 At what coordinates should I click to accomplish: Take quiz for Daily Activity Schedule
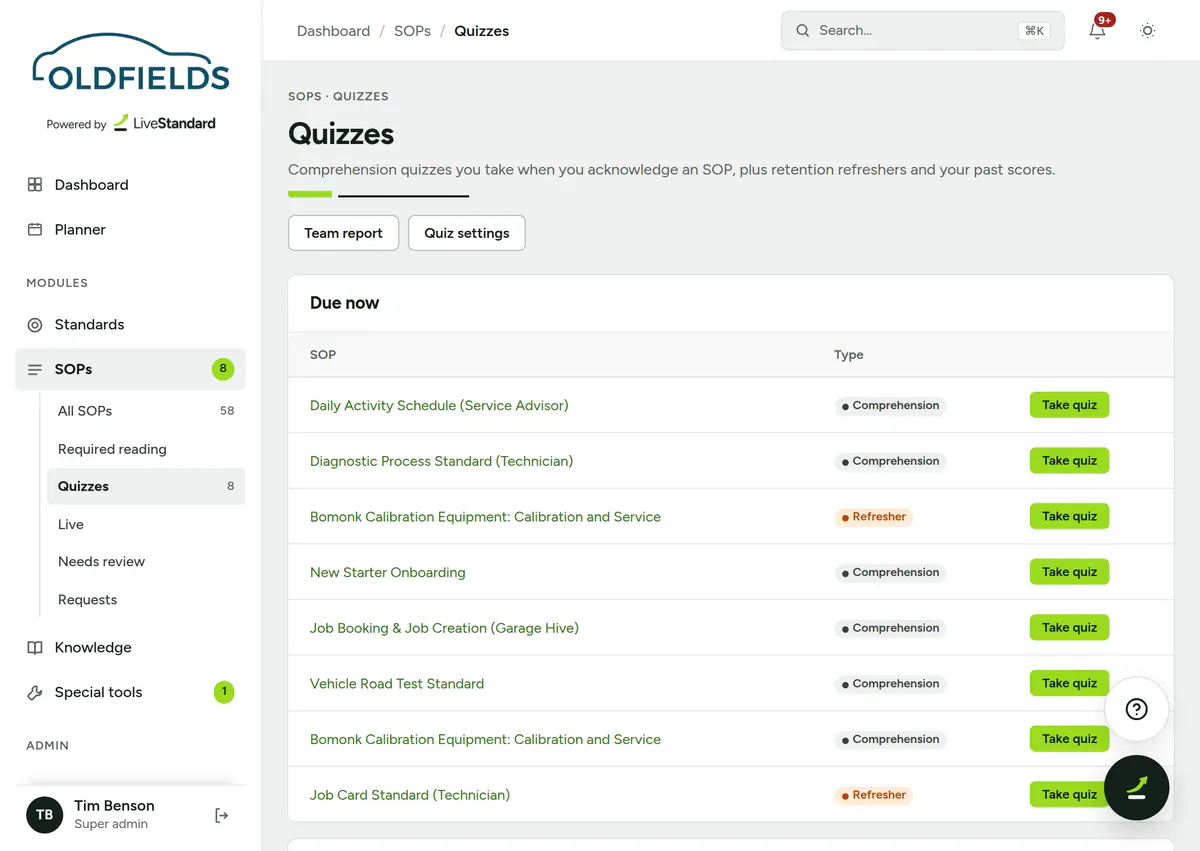tap(1069, 405)
